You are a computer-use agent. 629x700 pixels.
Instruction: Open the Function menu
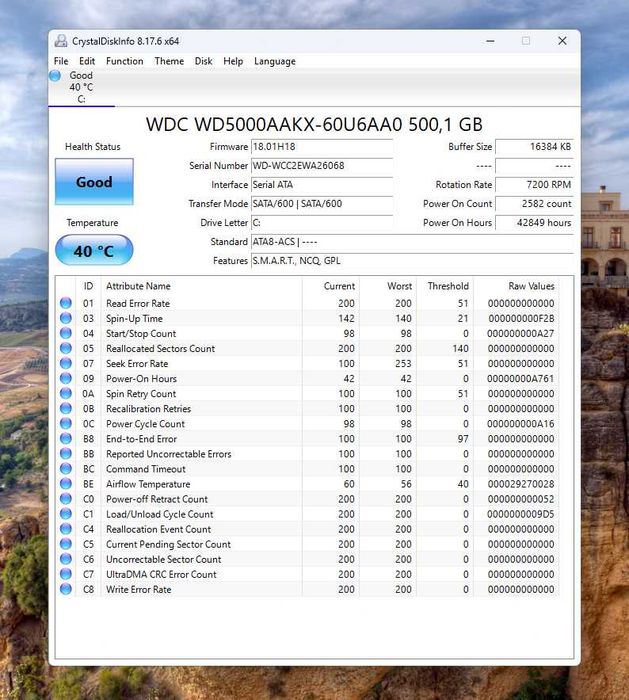125,61
